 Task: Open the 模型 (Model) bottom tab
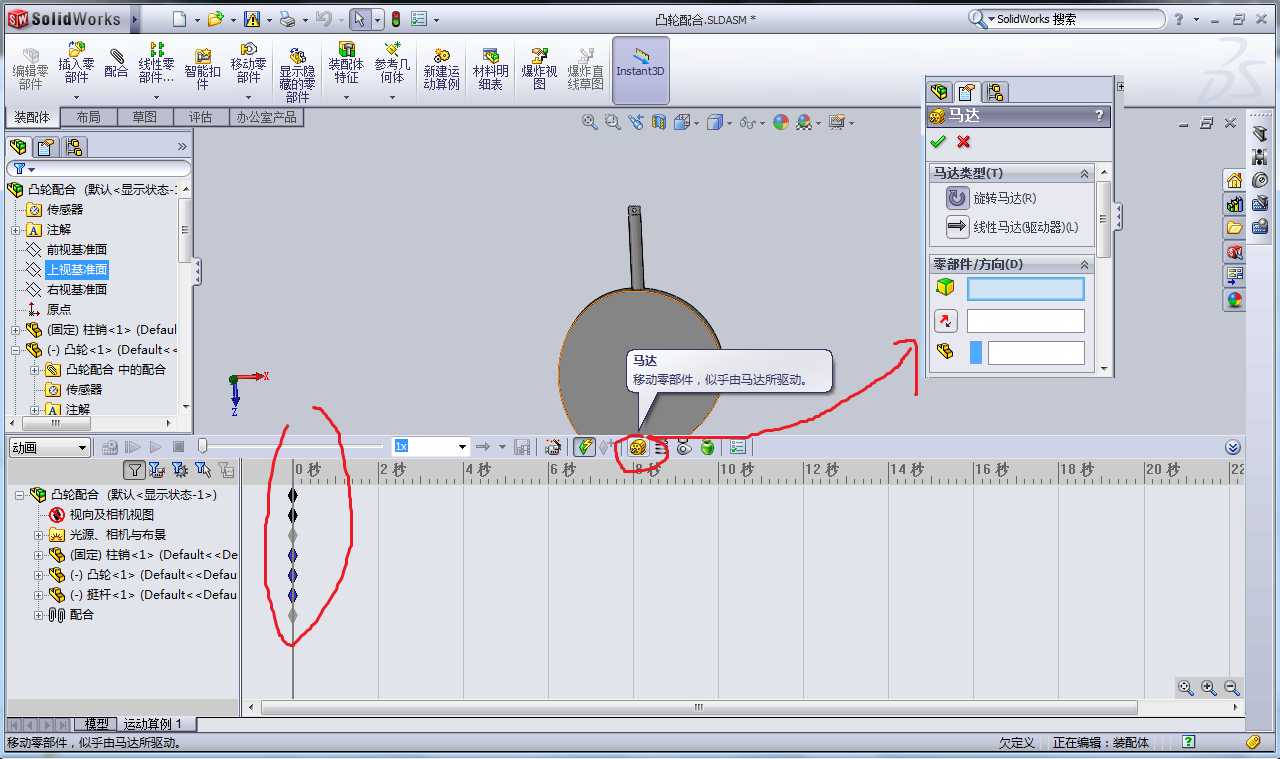[96, 724]
